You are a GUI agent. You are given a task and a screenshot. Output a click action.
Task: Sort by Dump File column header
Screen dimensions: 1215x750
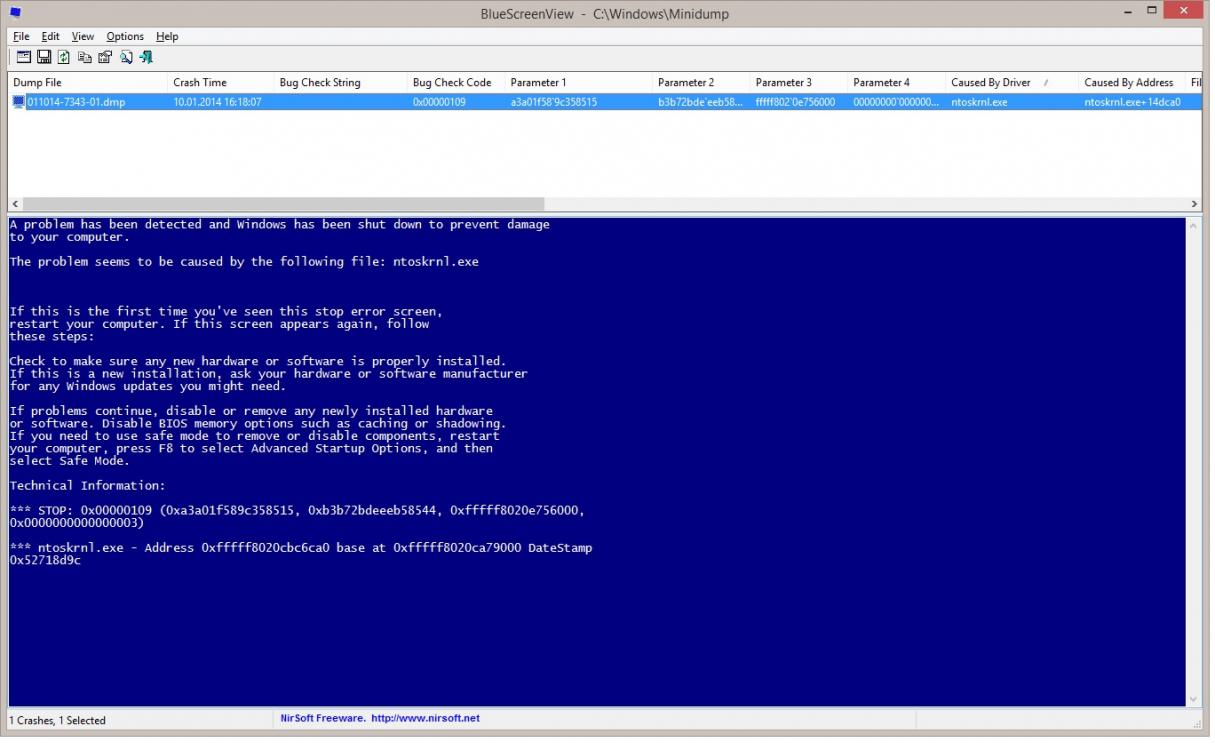tap(88, 82)
